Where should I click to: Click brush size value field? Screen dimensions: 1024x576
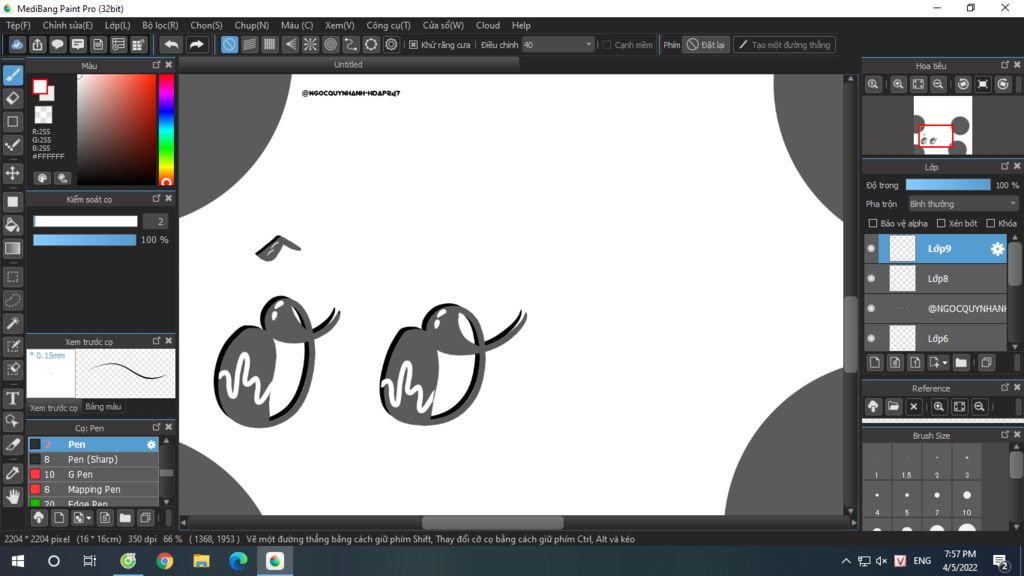[155, 222]
